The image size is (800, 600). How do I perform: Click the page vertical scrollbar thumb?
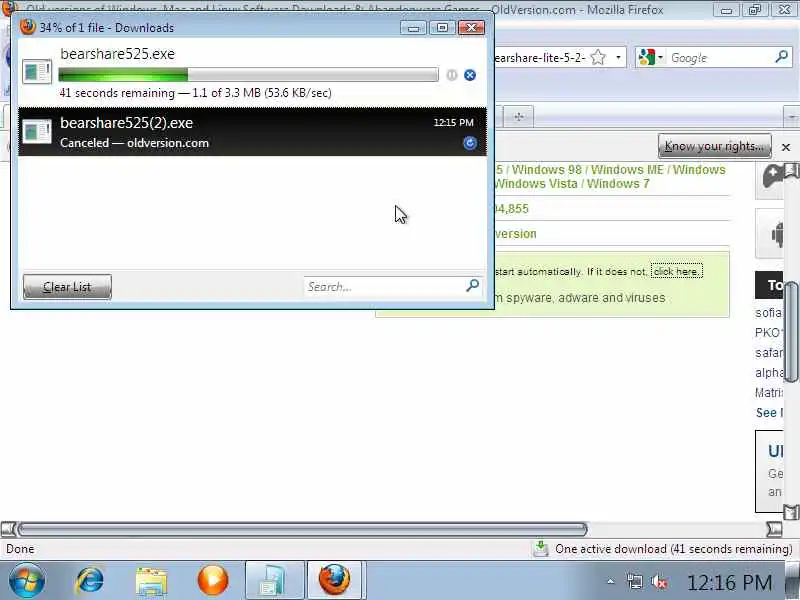pos(792,332)
